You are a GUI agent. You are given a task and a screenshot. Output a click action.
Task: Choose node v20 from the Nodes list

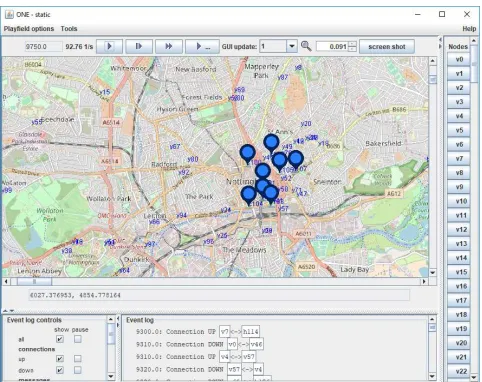(459, 343)
